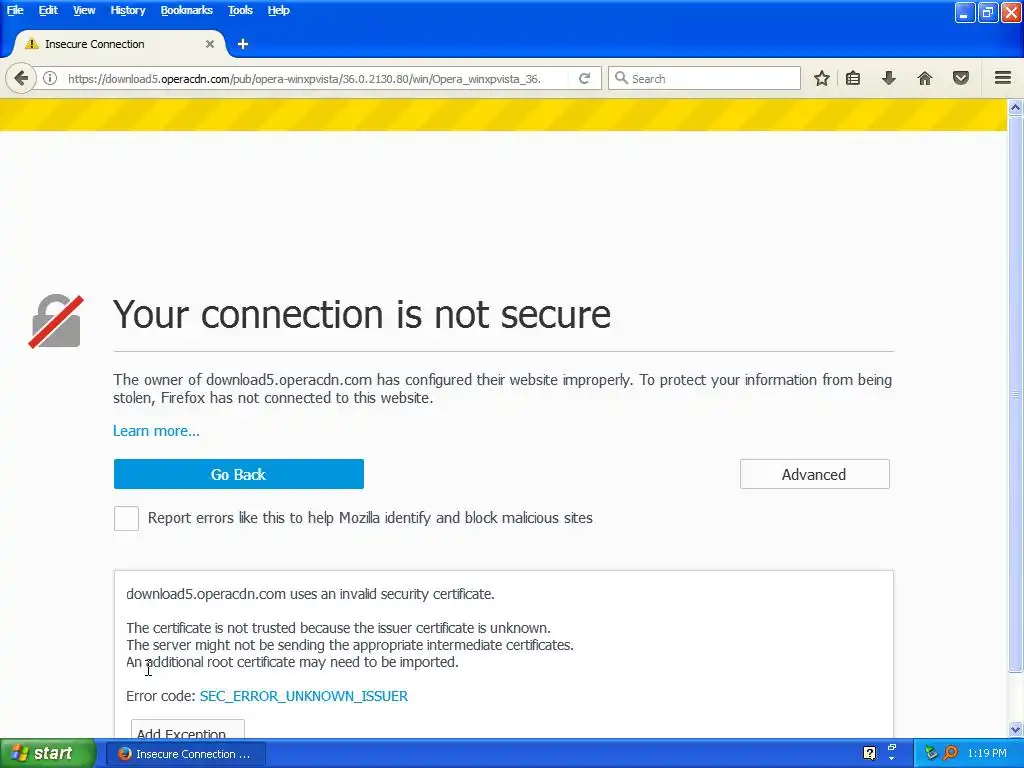
Task: Show bookmarks list icon in the toolbar
Action: click(x=853, y=79)
